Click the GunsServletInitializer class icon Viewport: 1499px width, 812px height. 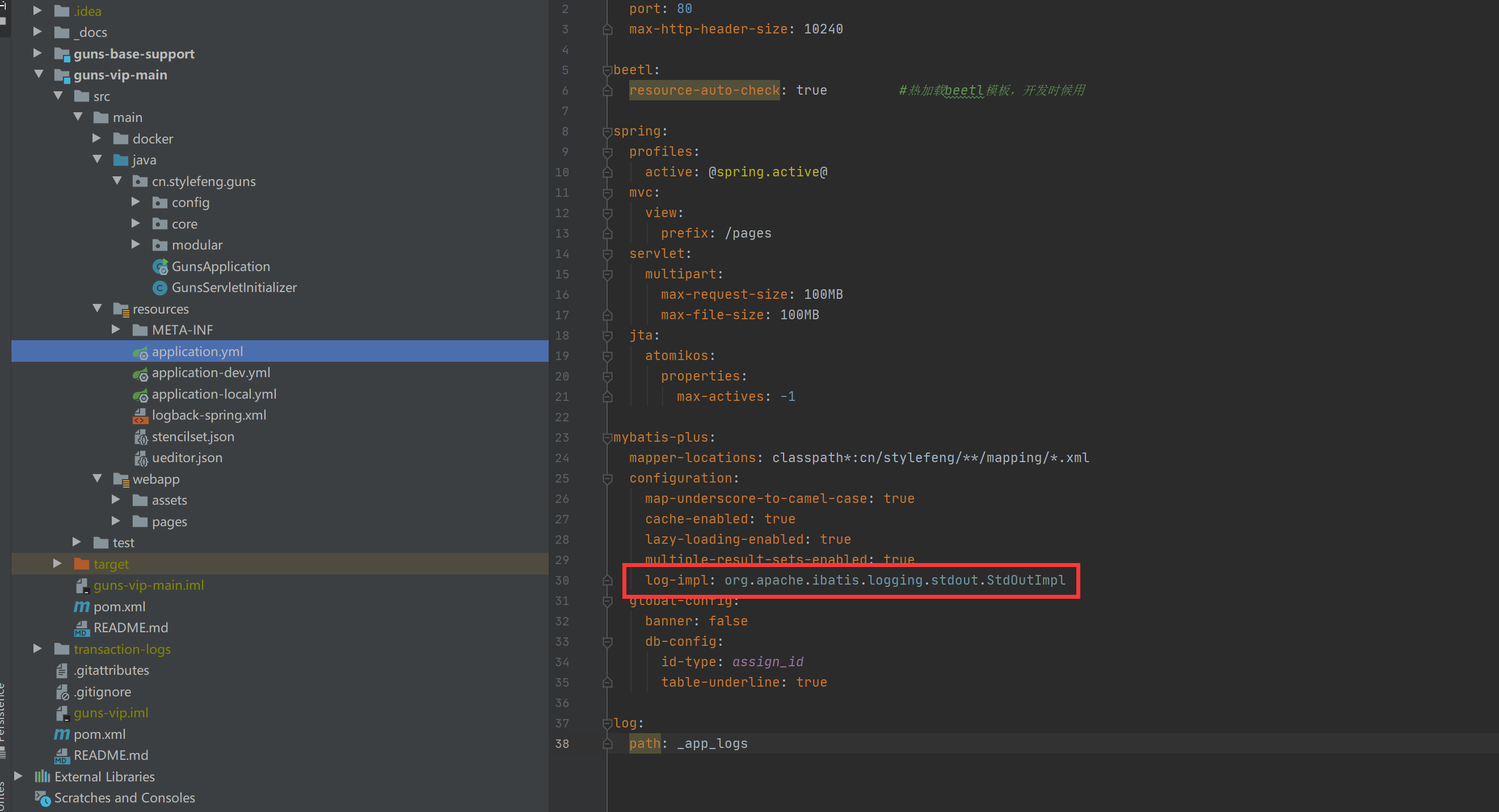click(x=160, y=288)
